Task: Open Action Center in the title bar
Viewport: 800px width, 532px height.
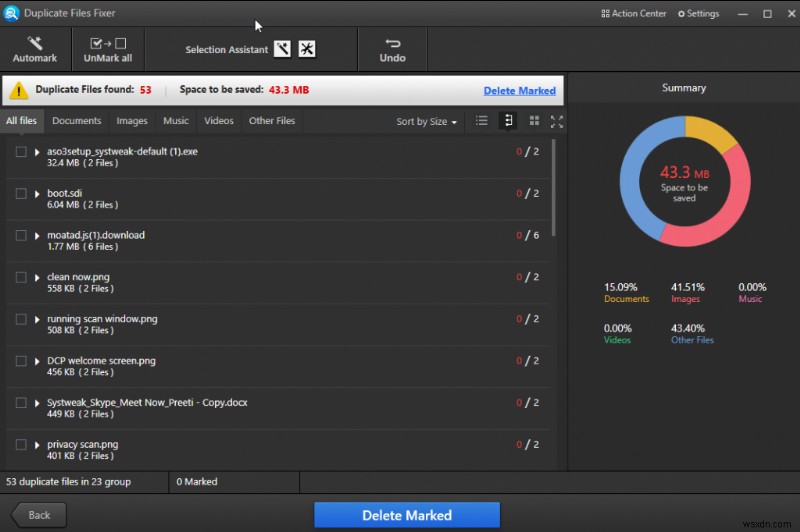Action: point(634,14)
